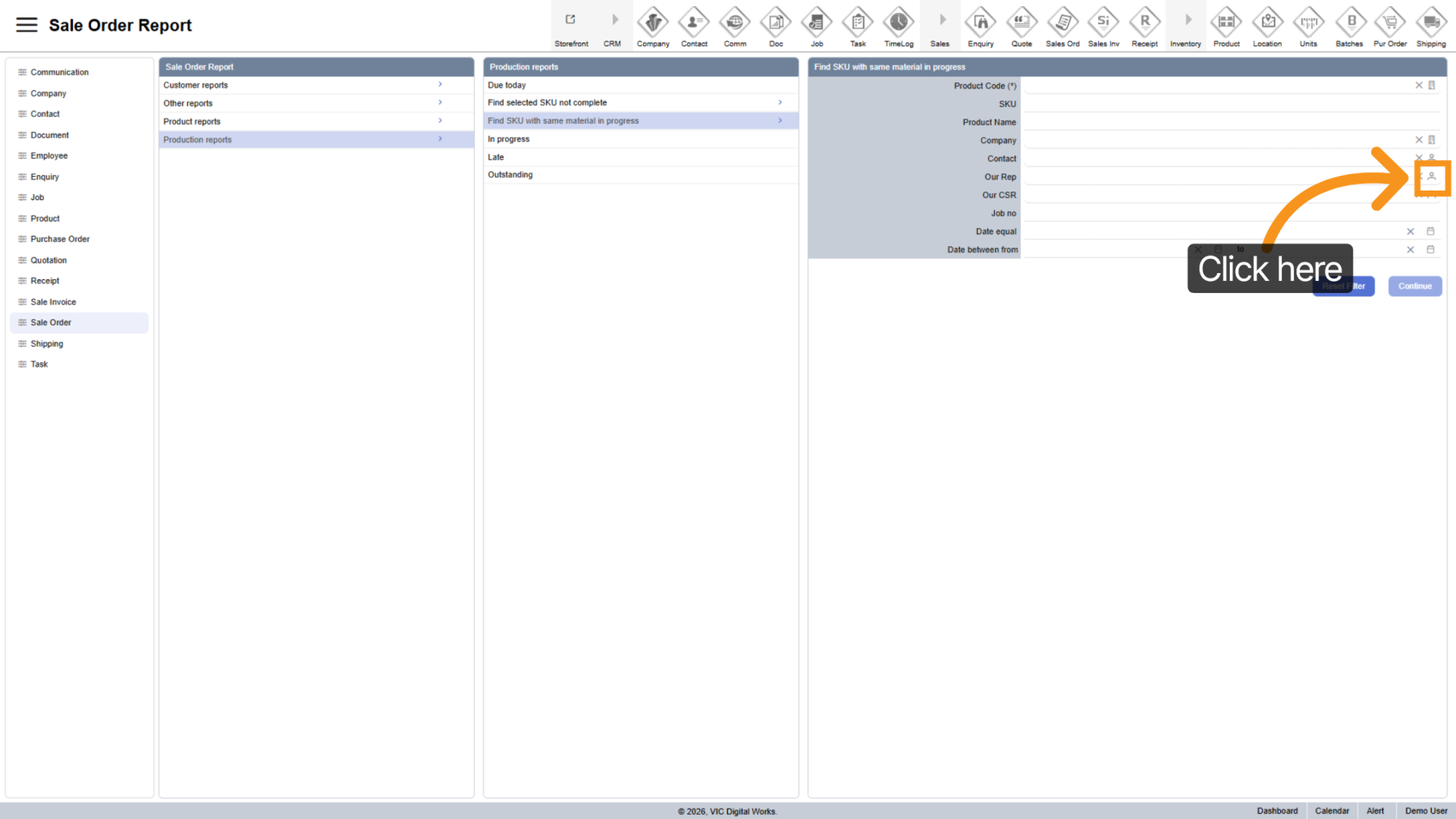Select Communication in the sidebar

click(79, 72)
